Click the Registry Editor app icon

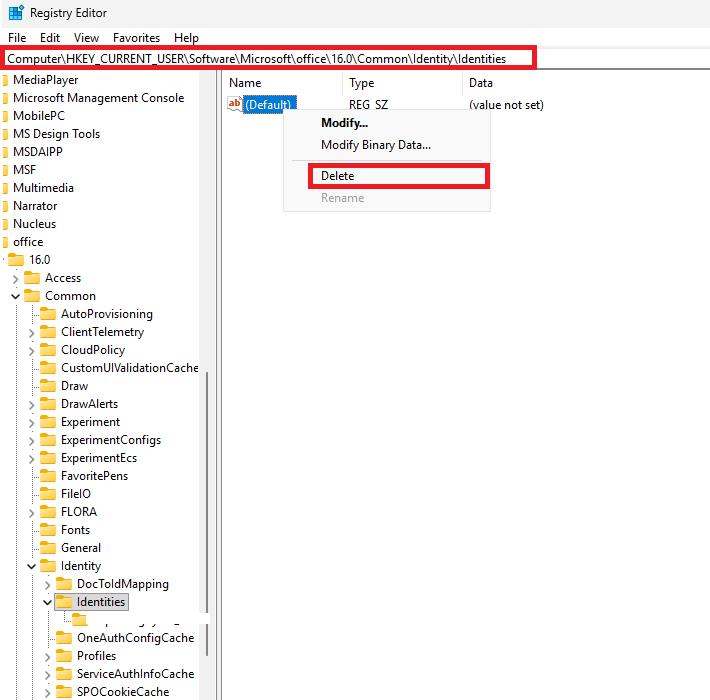pyautogui.click(x=16, y=13)
